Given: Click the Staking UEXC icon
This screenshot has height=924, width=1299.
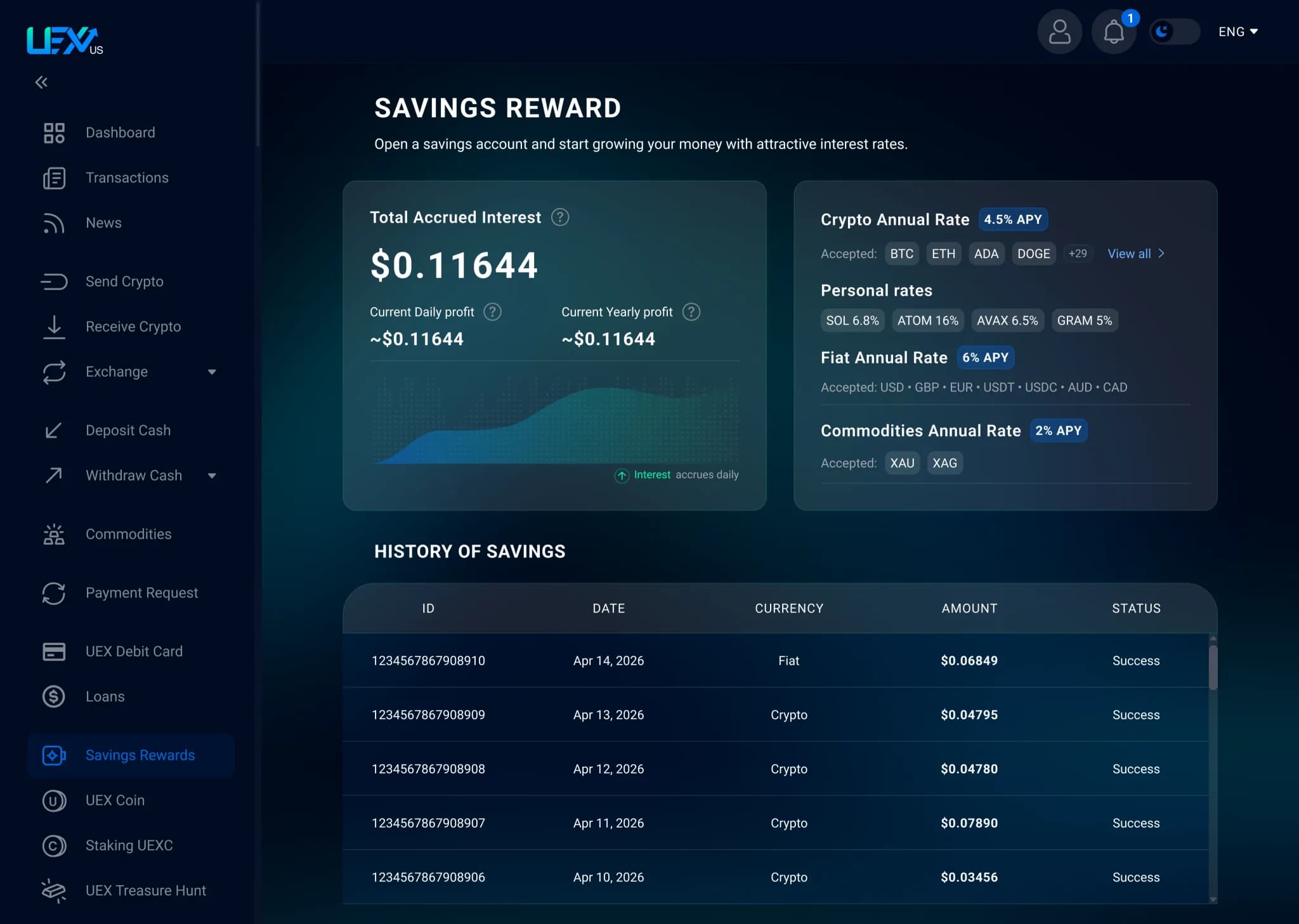Looking at the screenshot, I should coord(54,846).
